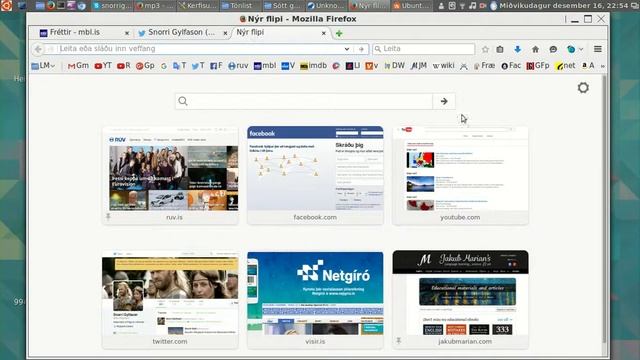The height and width of the screenshot is (360, 640).
Task: Open the jakubmarian.com tile
Action: tap(460, 300)
